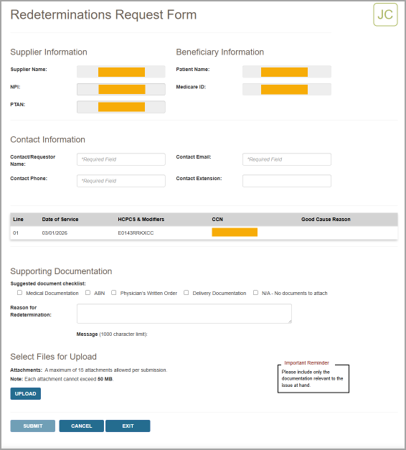Check the Medical Documentation checkbox
The height and width of the screenshot is (450, 406).
click(x=20, y=293)
